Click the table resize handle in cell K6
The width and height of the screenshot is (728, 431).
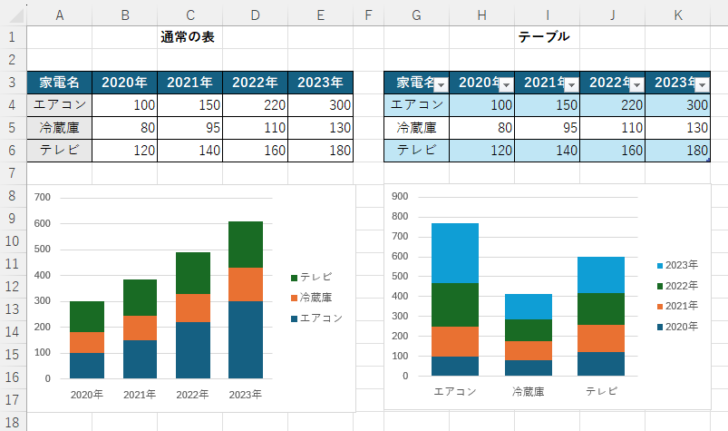pyautogui.click(x=706, y=158)
